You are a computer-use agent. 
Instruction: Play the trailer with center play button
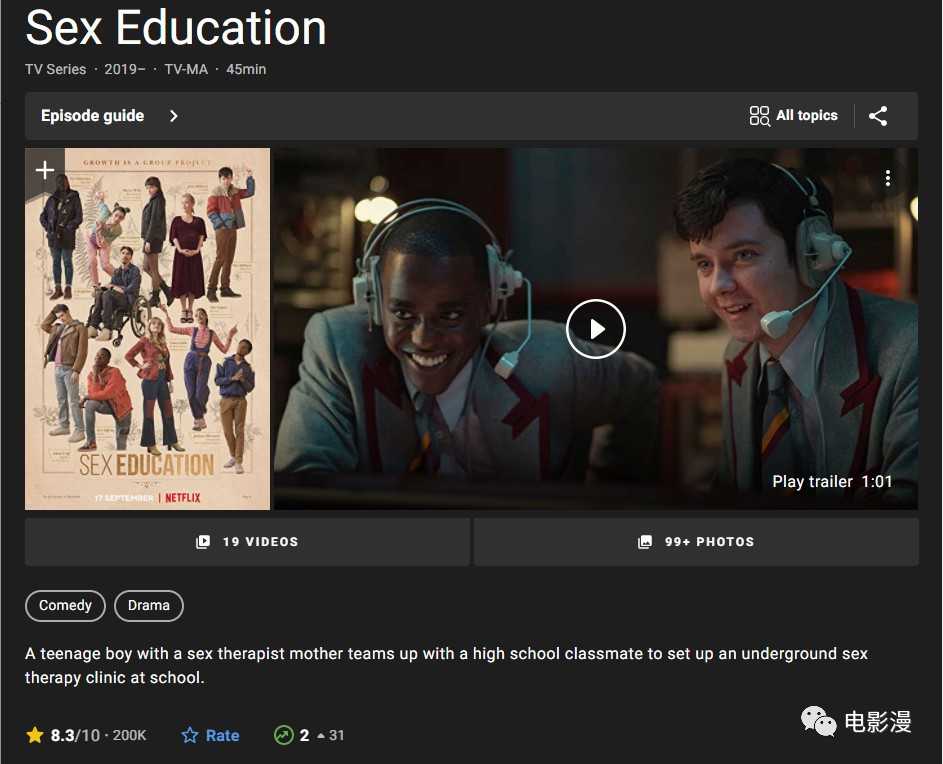click(x=595, y=329)
